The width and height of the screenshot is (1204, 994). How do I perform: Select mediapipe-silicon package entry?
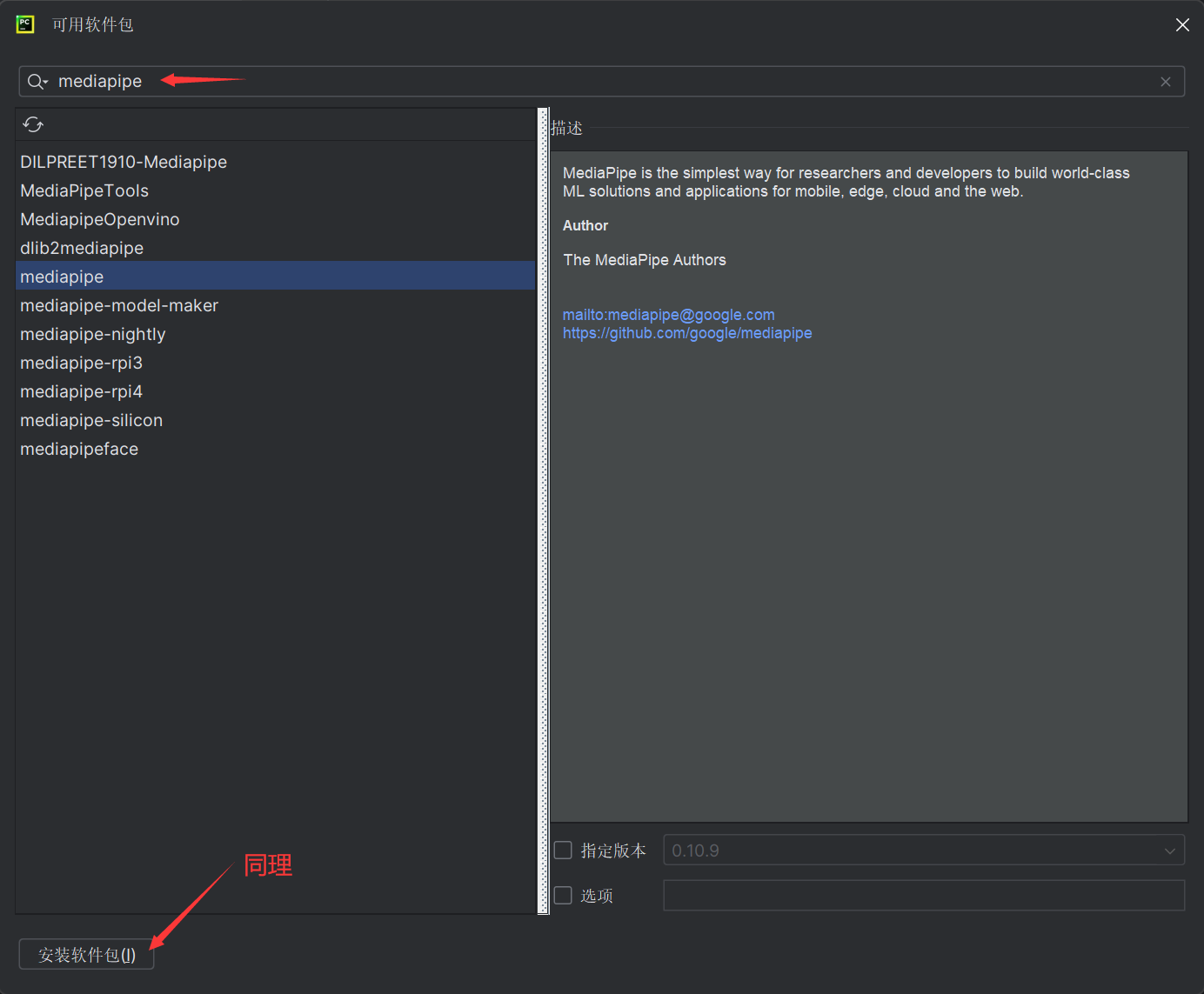[91, 421]
